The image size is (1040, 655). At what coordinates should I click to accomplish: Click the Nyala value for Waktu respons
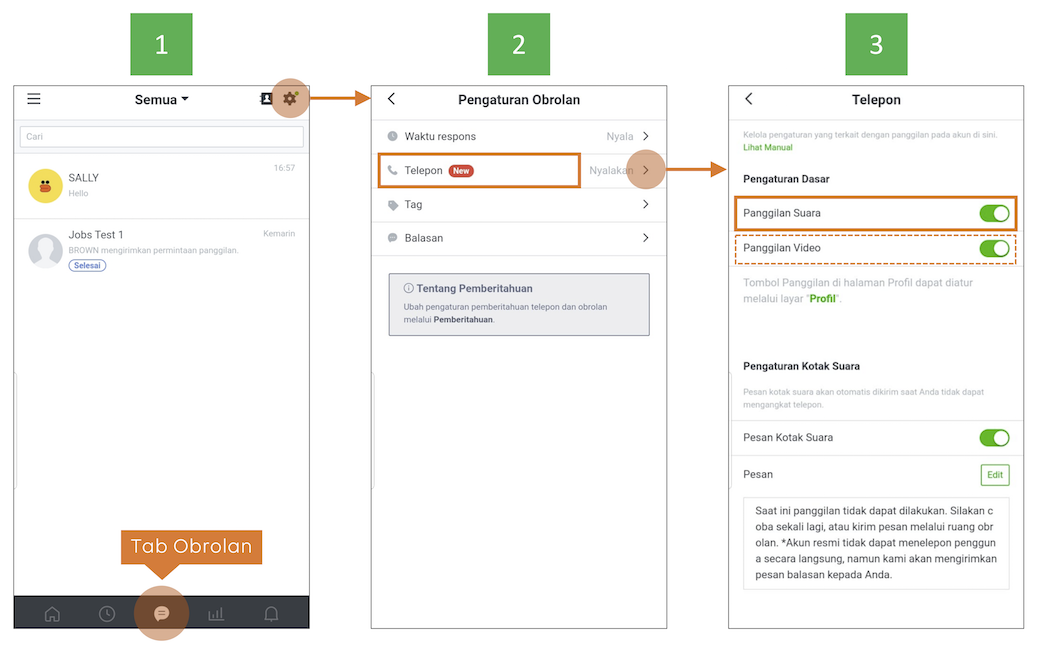tap(619, 137)
